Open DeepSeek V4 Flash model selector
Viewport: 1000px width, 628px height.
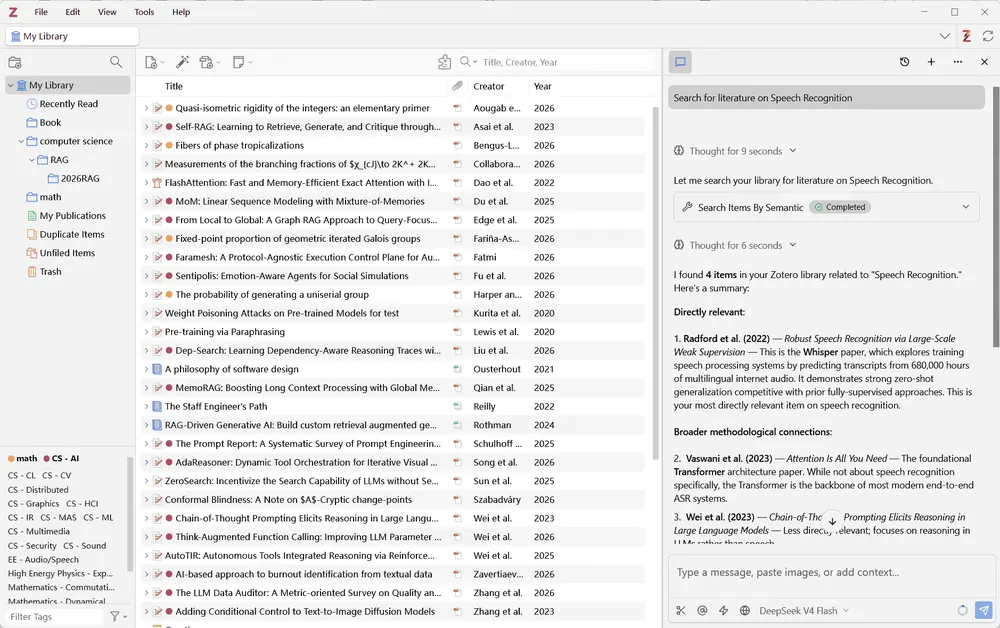pos(804,611)
